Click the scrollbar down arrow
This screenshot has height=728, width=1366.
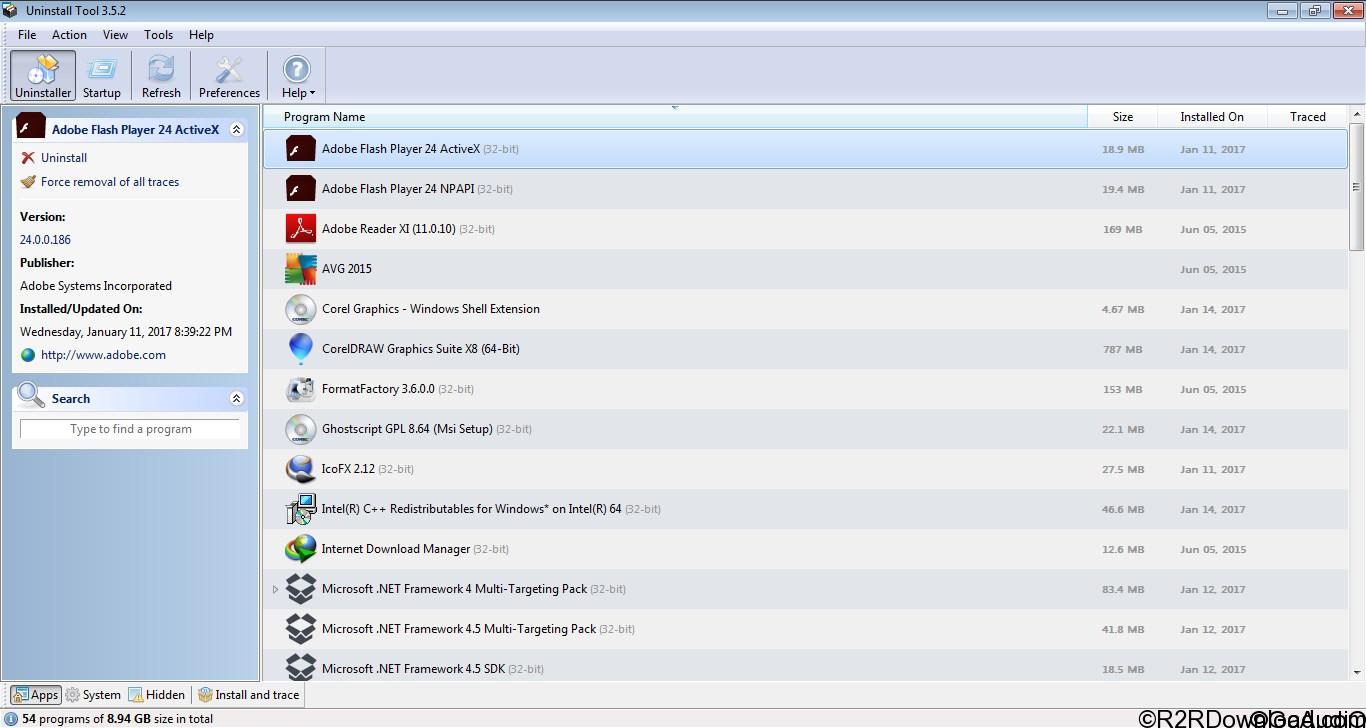click(1357, 673)
